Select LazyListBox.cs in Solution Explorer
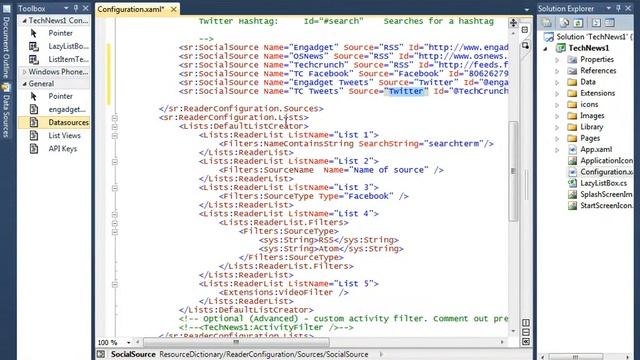The image size is (640, 360). coord(598,183)
